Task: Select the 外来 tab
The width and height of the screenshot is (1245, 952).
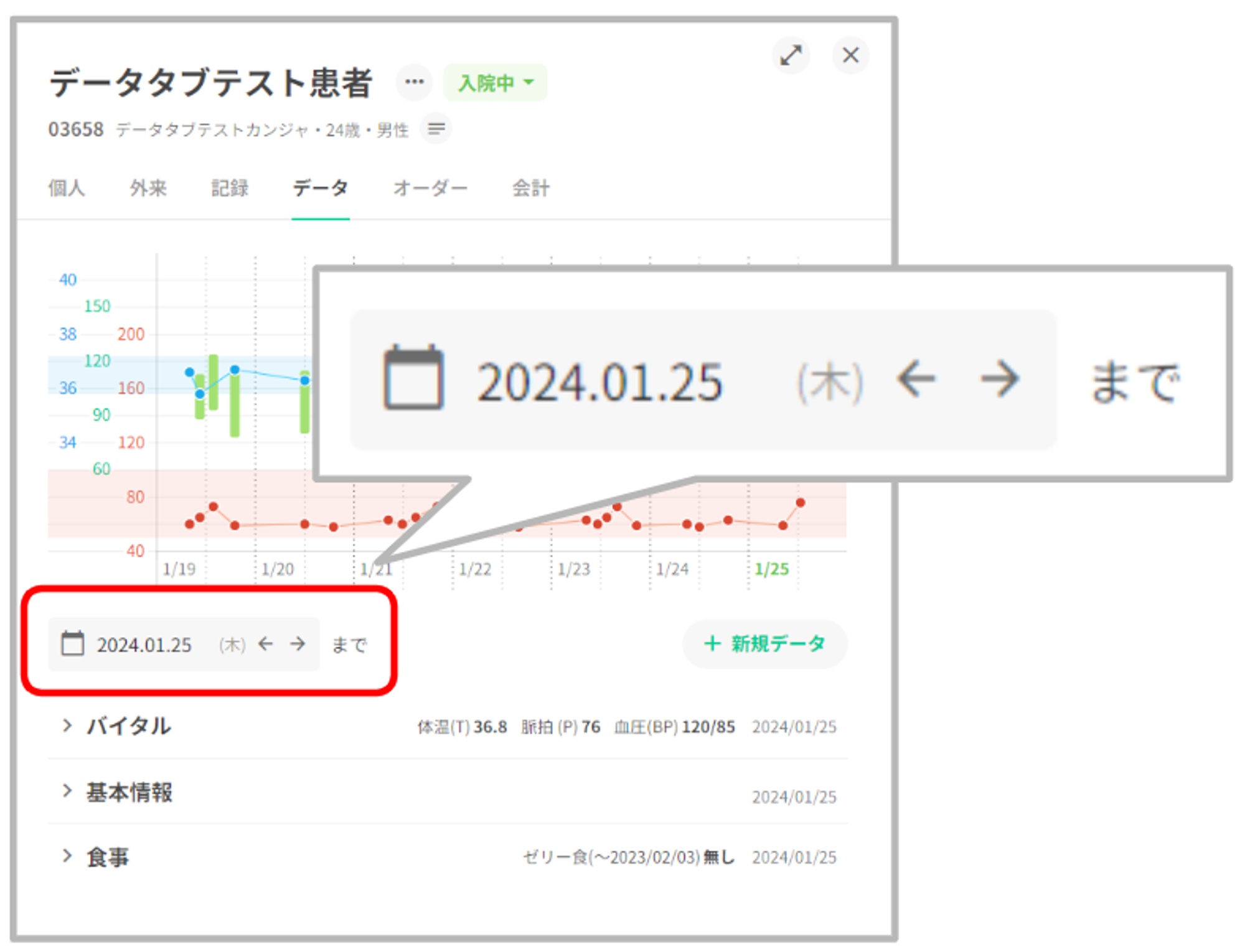Action: (x=148, y=188)
